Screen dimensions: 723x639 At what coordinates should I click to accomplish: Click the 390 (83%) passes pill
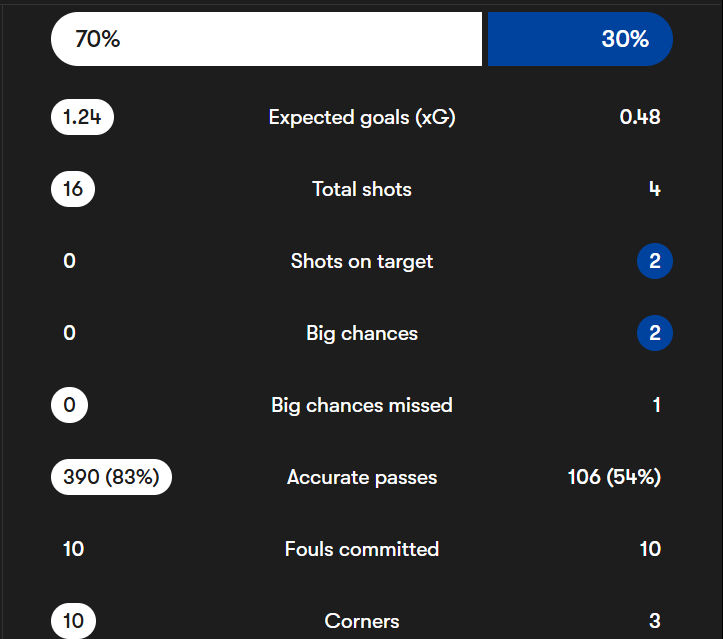click(x=111, y=477)
